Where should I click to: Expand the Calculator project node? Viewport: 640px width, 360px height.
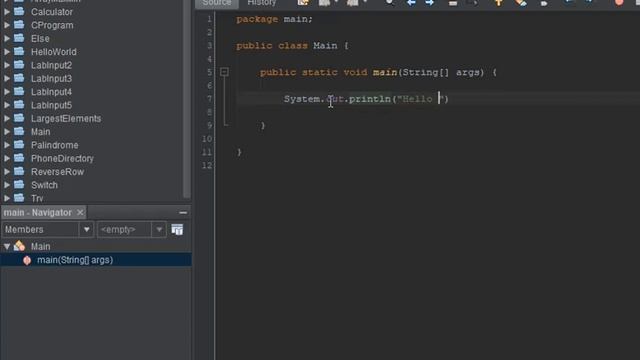[7, 12]
